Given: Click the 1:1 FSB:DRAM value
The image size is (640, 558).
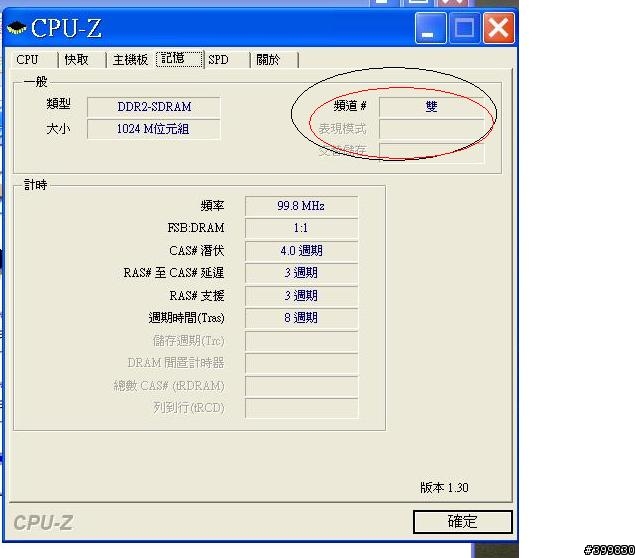Looking at the screenshot, I should point(301,228).
